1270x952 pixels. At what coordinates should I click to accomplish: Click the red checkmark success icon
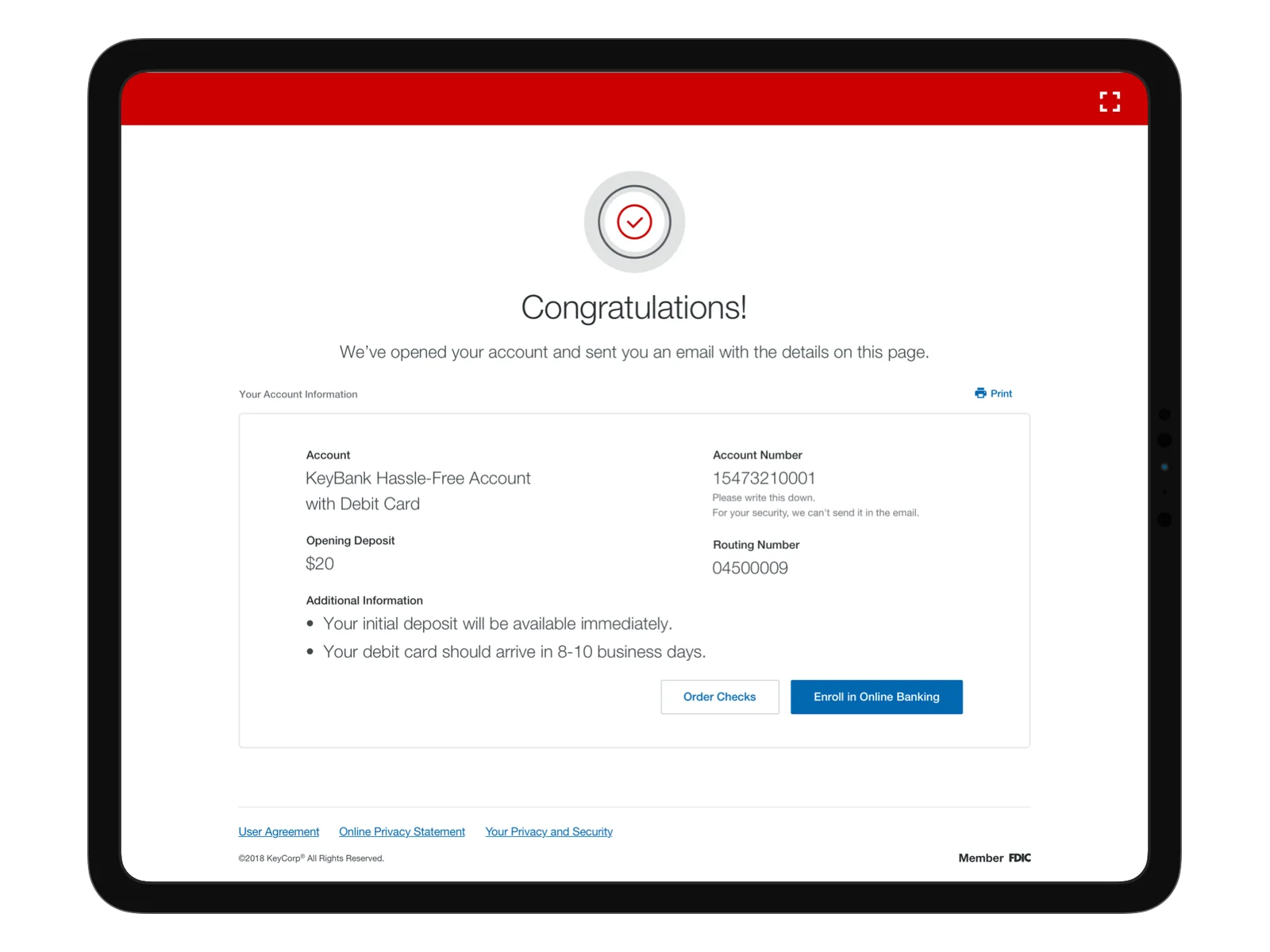(x=634, y=222)
